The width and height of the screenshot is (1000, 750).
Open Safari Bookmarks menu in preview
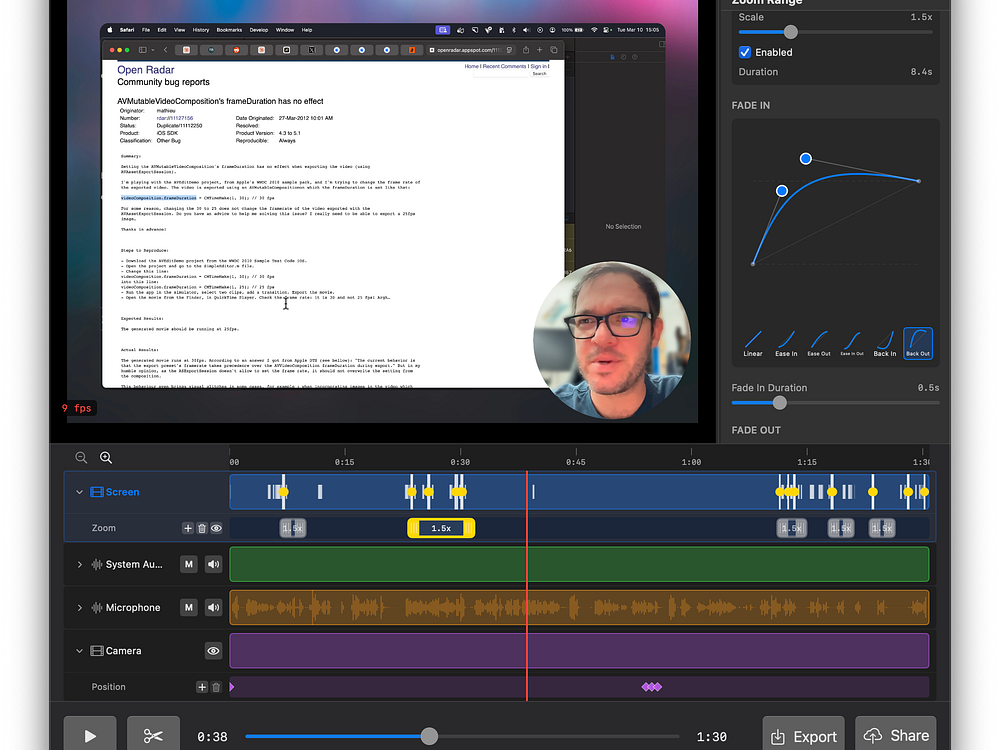(229, 30)
